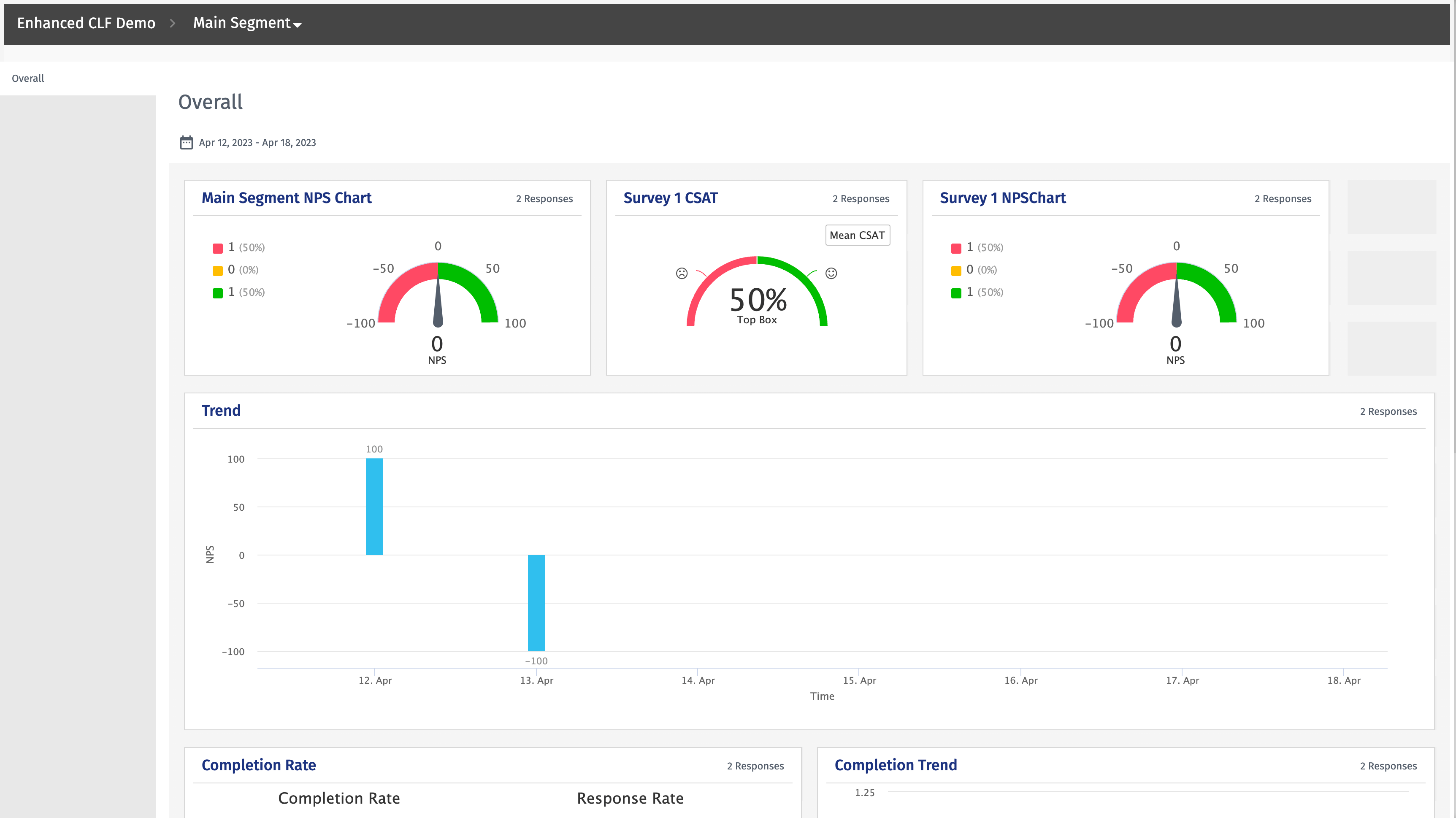Click the sad face icon on CSAT gauge
This screenshot has width=1456, height=818.
(x=682, y=274)
